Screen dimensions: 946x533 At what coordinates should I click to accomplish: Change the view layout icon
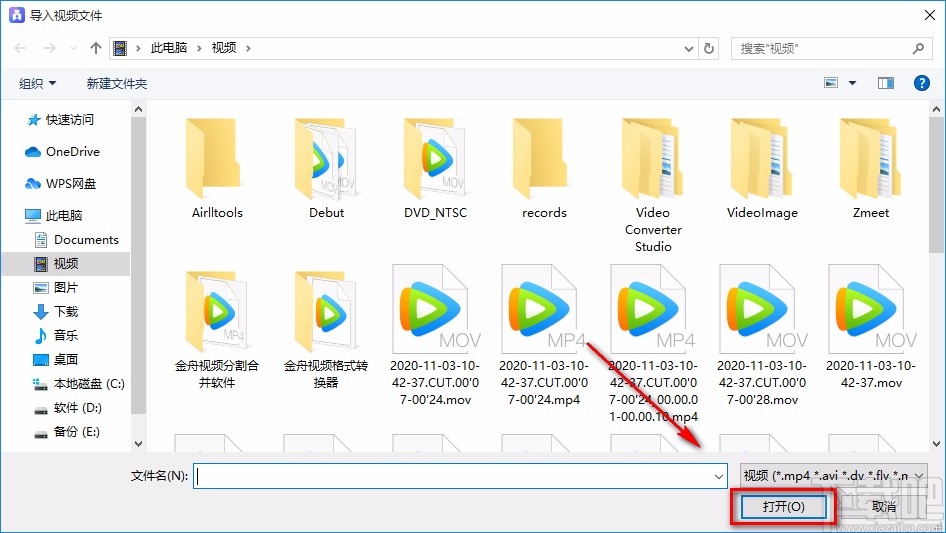pyautogui.click(x=831, y=83)
